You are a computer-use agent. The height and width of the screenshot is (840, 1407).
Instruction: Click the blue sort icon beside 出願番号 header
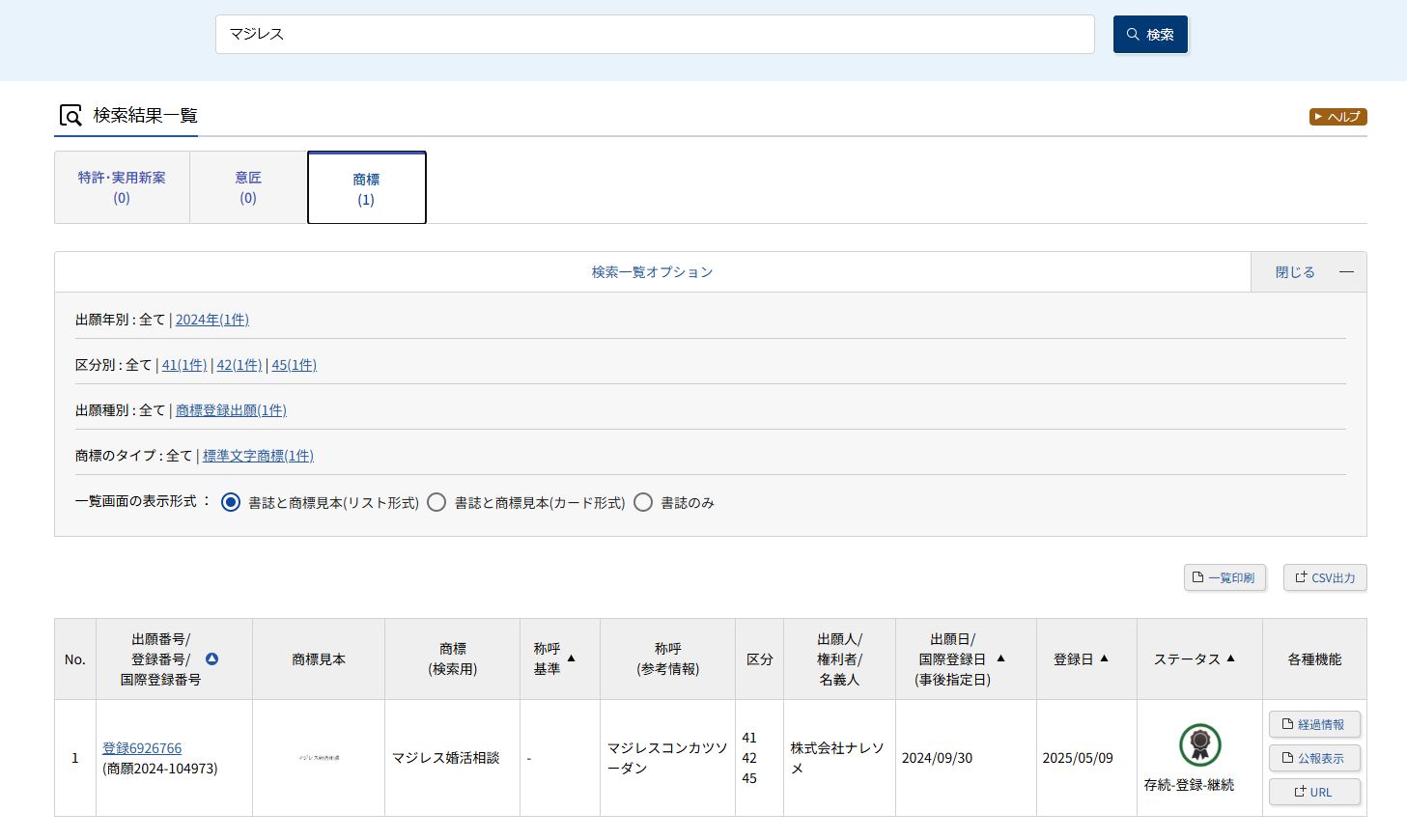tap(211, 658)
